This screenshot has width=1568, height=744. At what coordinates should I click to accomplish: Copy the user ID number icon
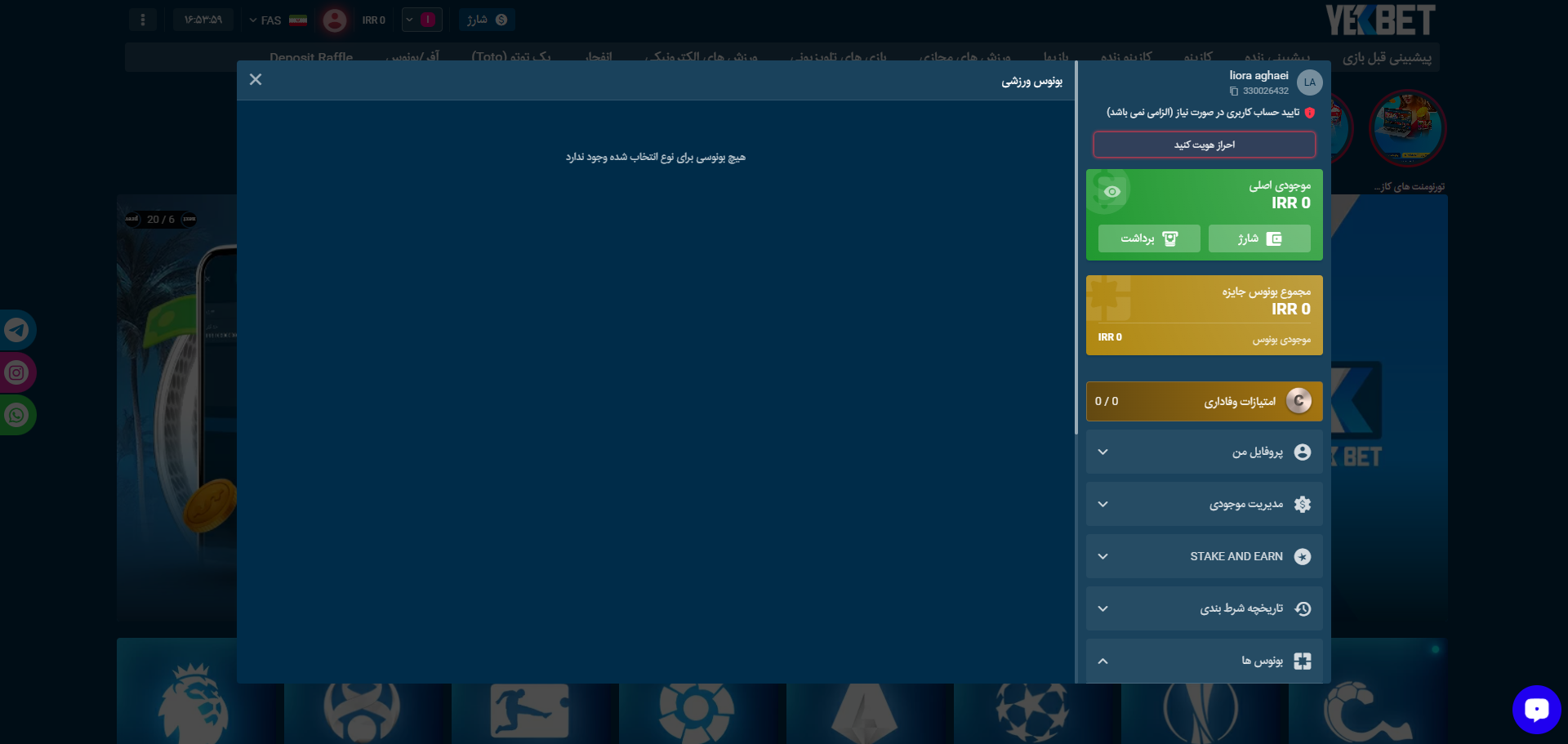[1234, 91]
